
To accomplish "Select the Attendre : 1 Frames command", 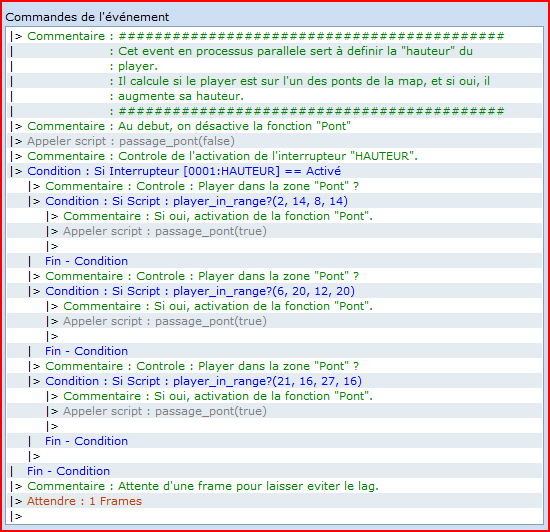I will click(x=274, y=501).
